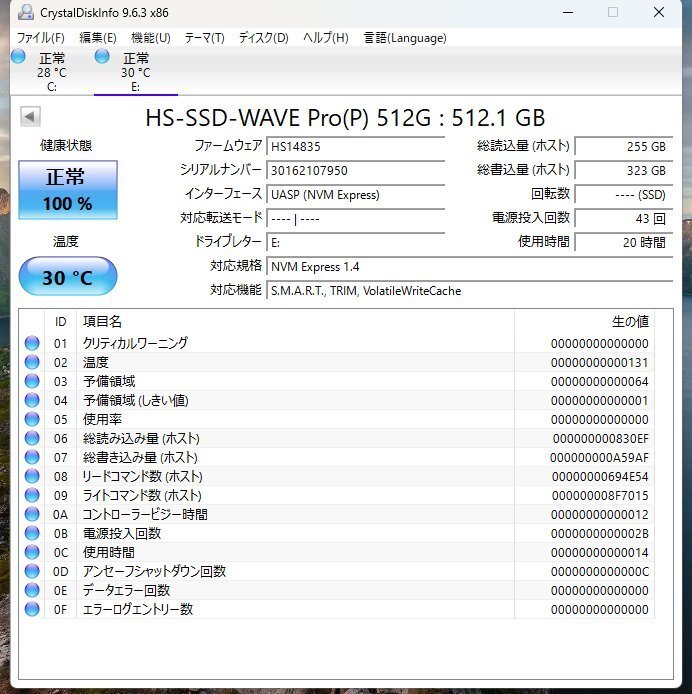Click the previous disk arrow button
Screen dimensions: 692x694
pos(30,117)
